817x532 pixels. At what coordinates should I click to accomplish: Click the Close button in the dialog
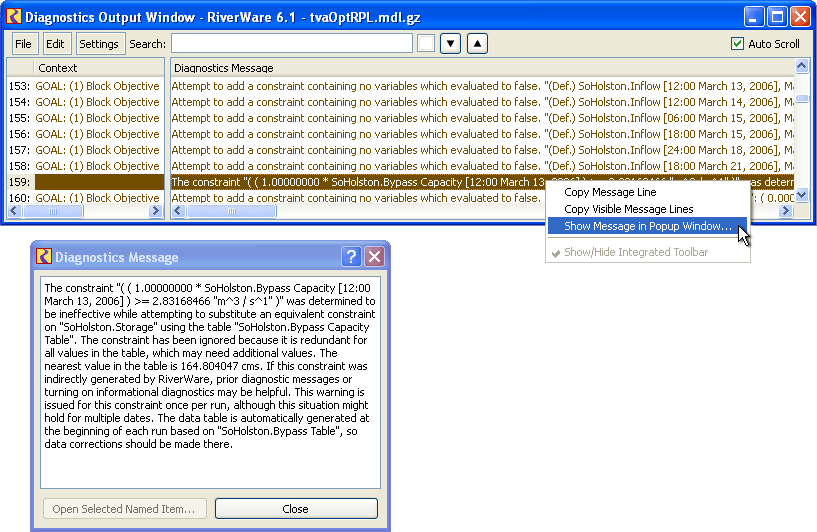(296, 509)
